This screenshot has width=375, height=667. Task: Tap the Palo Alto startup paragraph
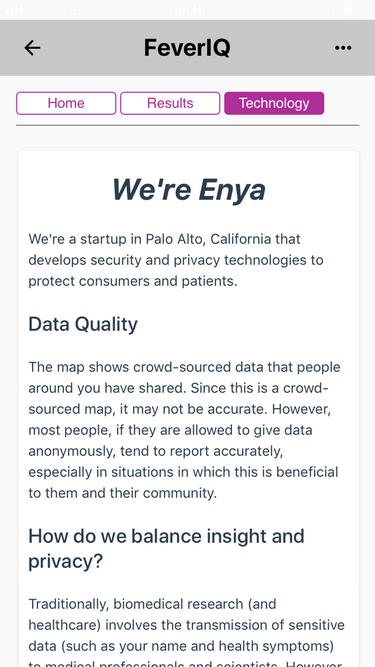[176, 260]
